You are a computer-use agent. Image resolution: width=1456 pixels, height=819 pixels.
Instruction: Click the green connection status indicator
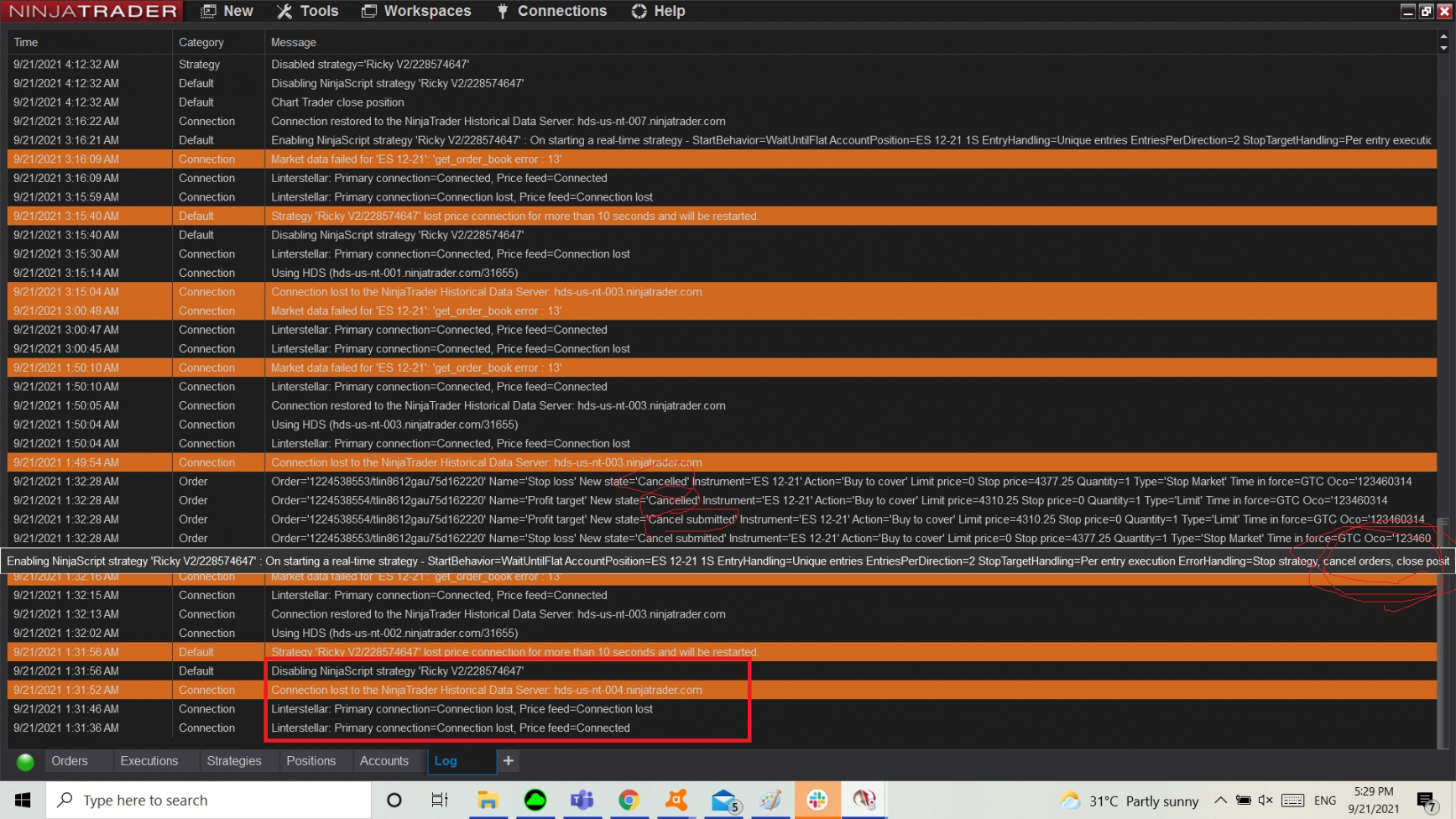tap(25, 761)
